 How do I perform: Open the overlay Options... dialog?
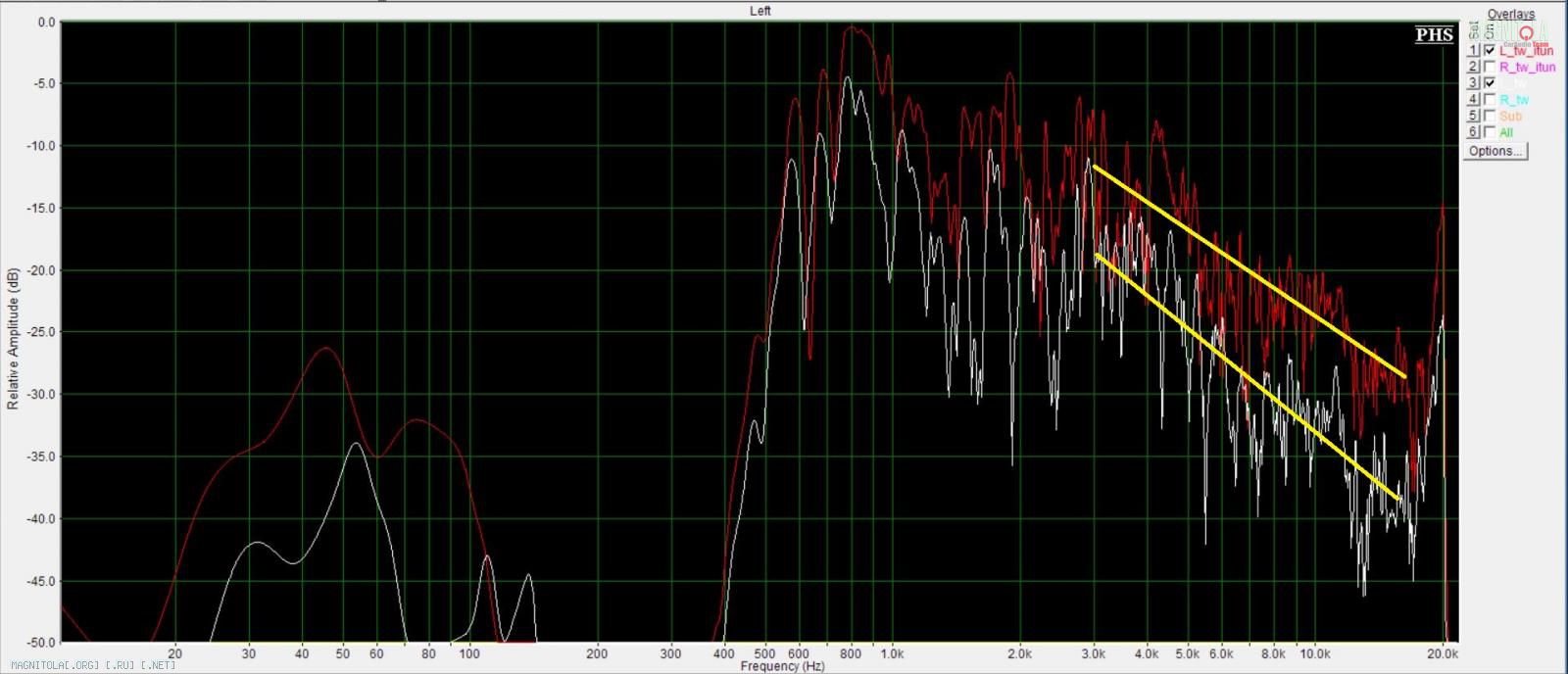[1495, 151]
